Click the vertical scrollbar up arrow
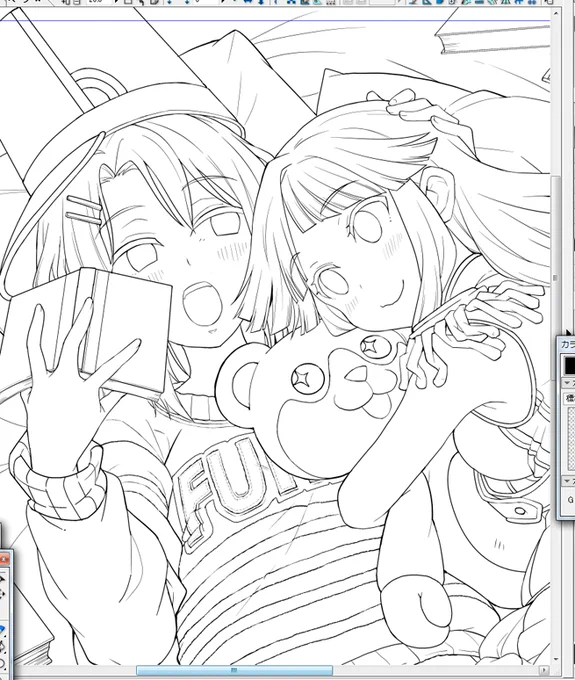This screenshot has height=680, width=575. [x=555, y=15]
